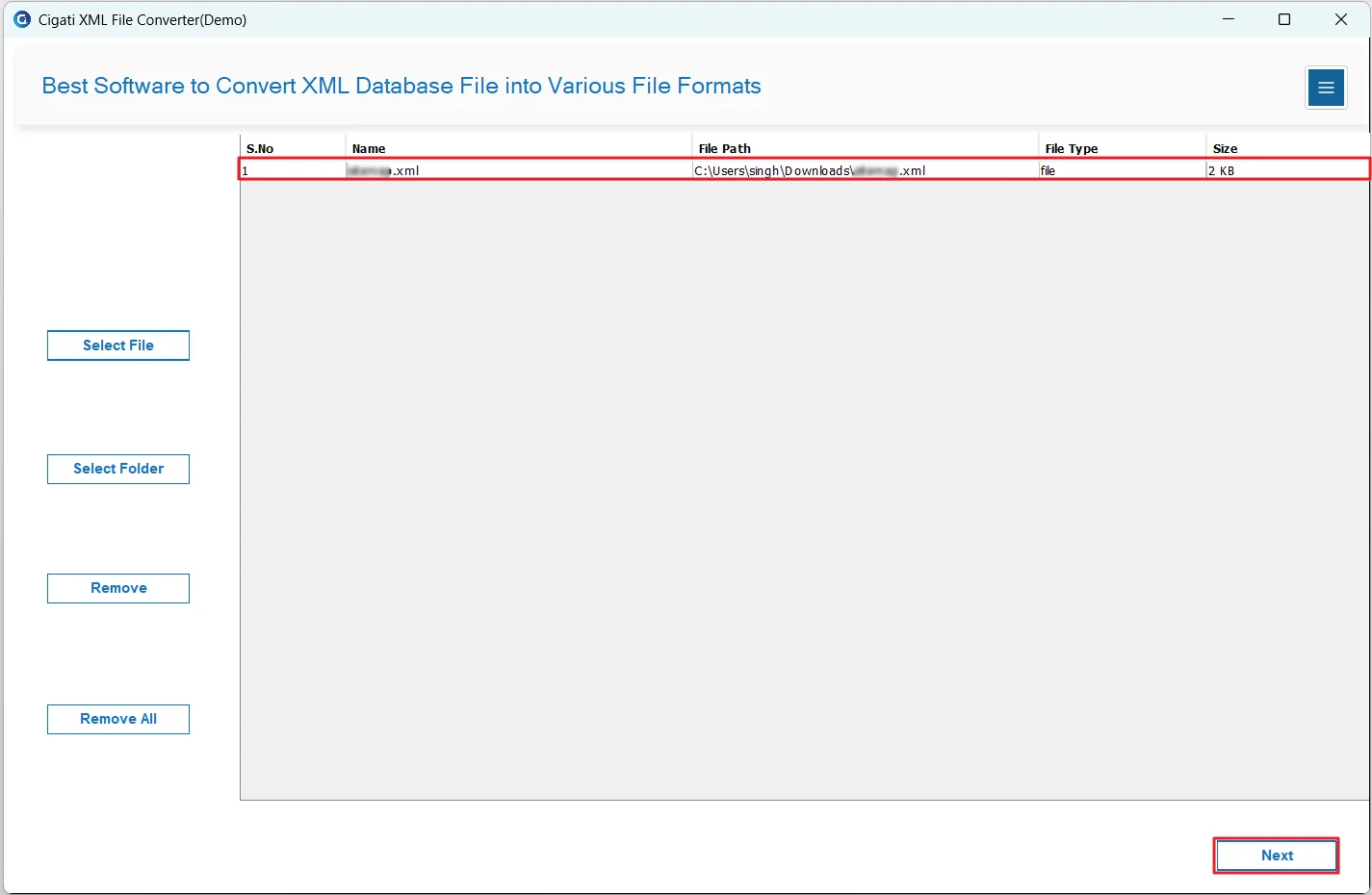Click the Size column header
The width and height of the screenshot is (1372, 895).
[x=1288, y=148]
